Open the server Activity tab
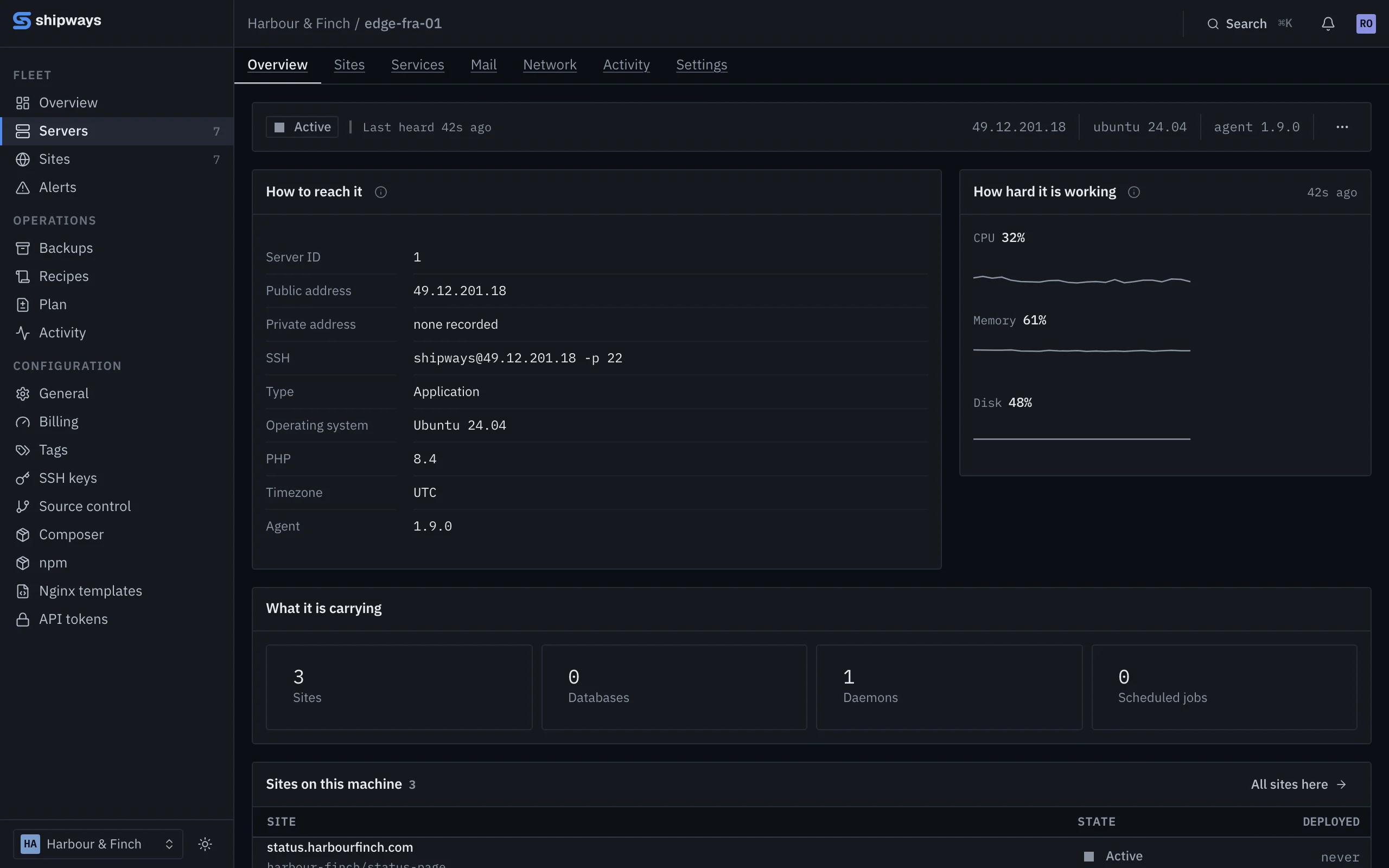This screenshot has width=1389, height=868. (x=626, y=65)
